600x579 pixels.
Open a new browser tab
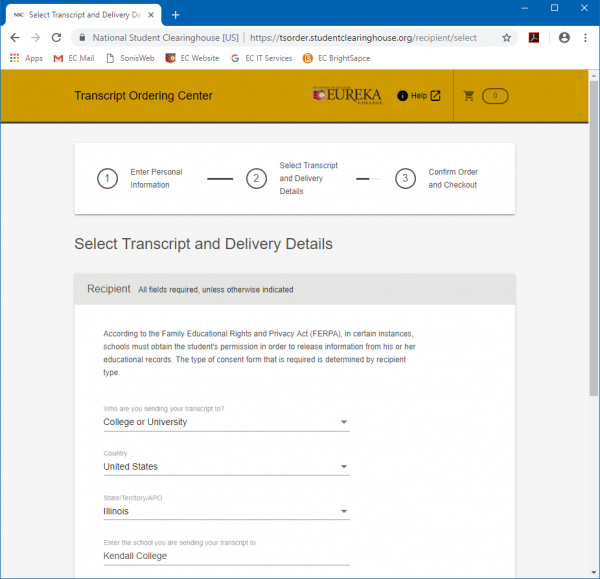click(176, 14)
